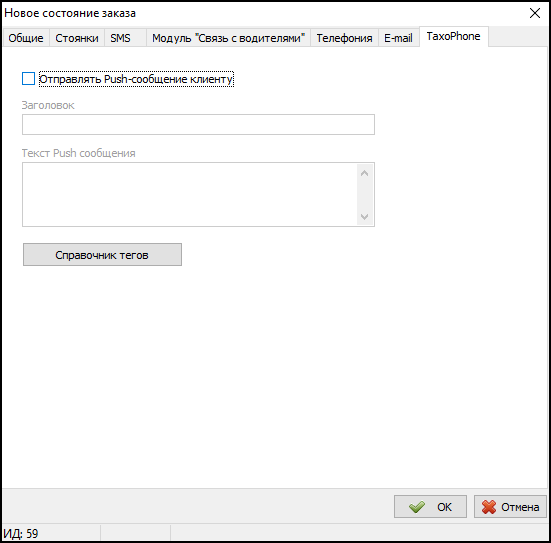Close the Новое состояние заказа dialog

click(x=534, y=13)
